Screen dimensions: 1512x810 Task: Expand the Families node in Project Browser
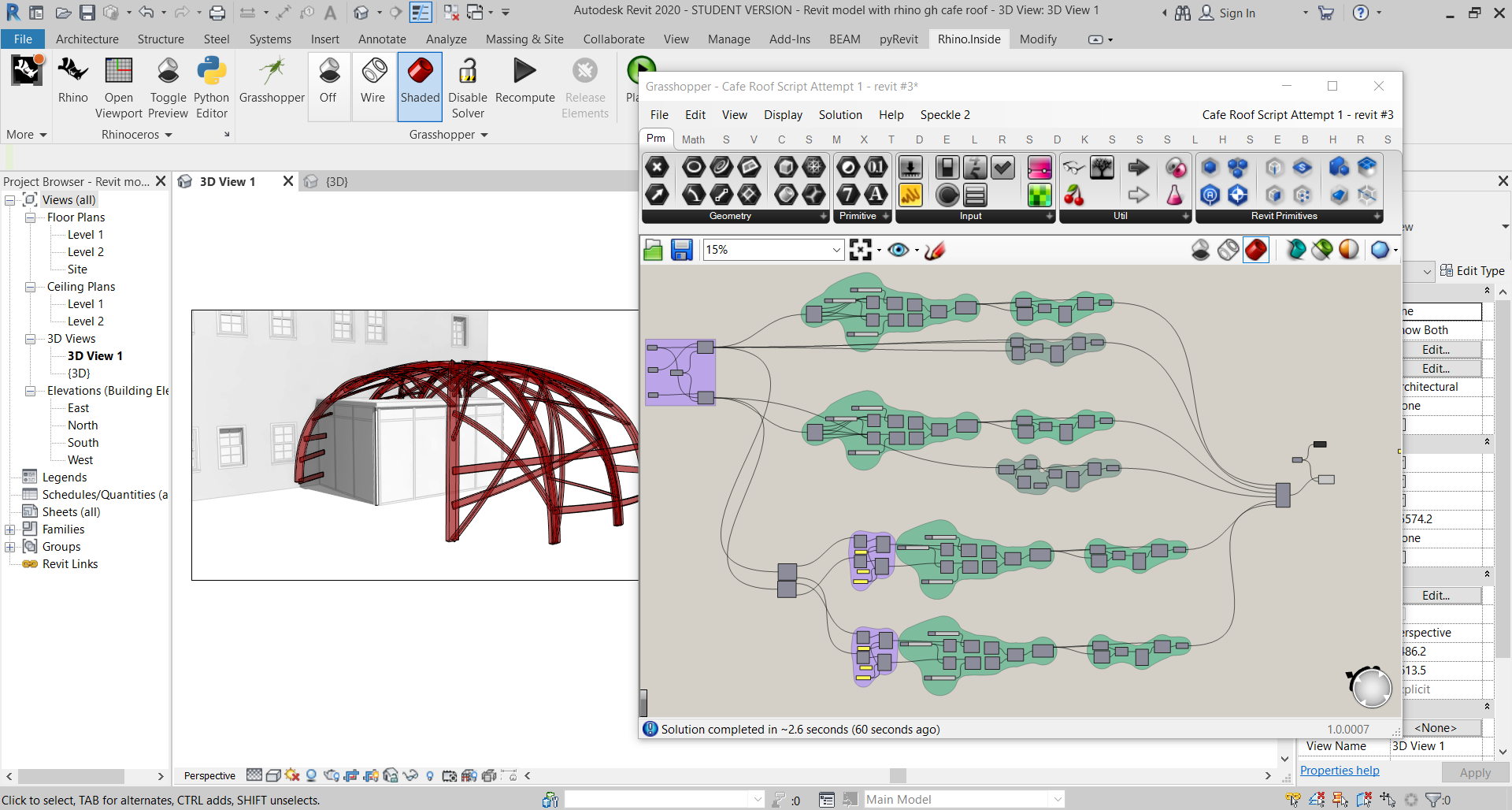(x=9, y=529)
